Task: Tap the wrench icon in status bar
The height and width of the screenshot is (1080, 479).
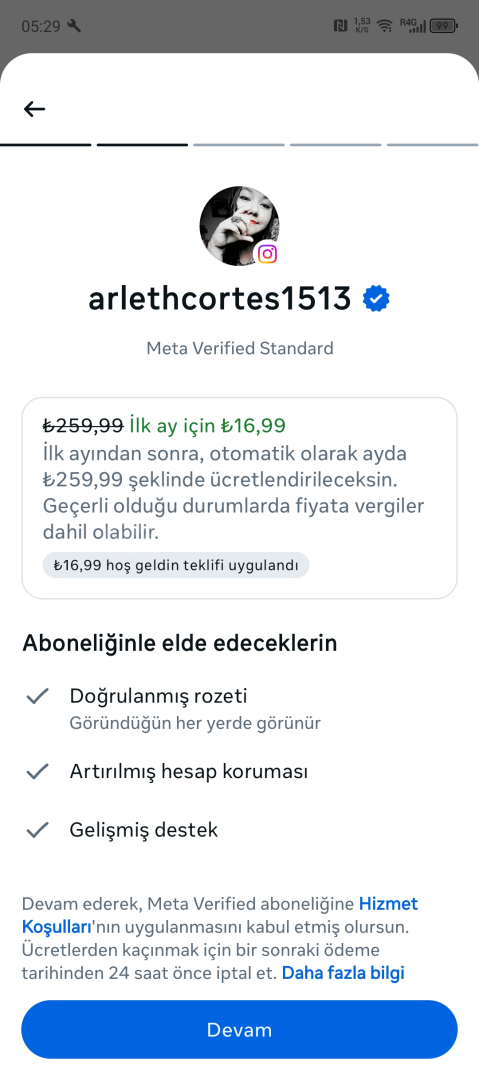Action: [x=74, y=26]
